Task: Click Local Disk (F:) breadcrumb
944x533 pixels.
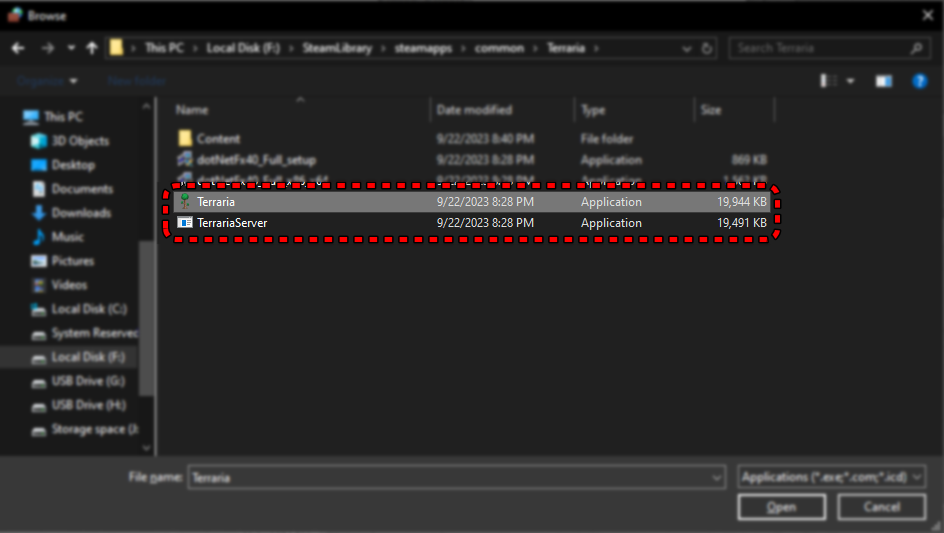Action: click(243, 48)
